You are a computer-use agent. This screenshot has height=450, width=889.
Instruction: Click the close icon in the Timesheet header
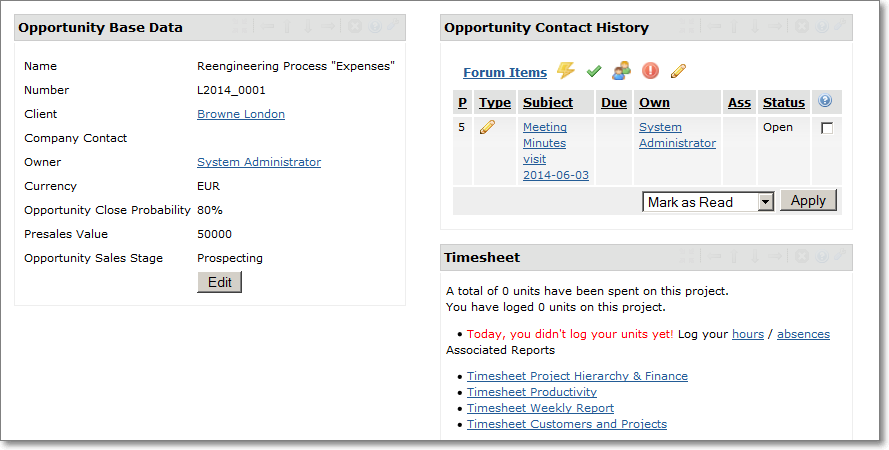click(801, 257)
